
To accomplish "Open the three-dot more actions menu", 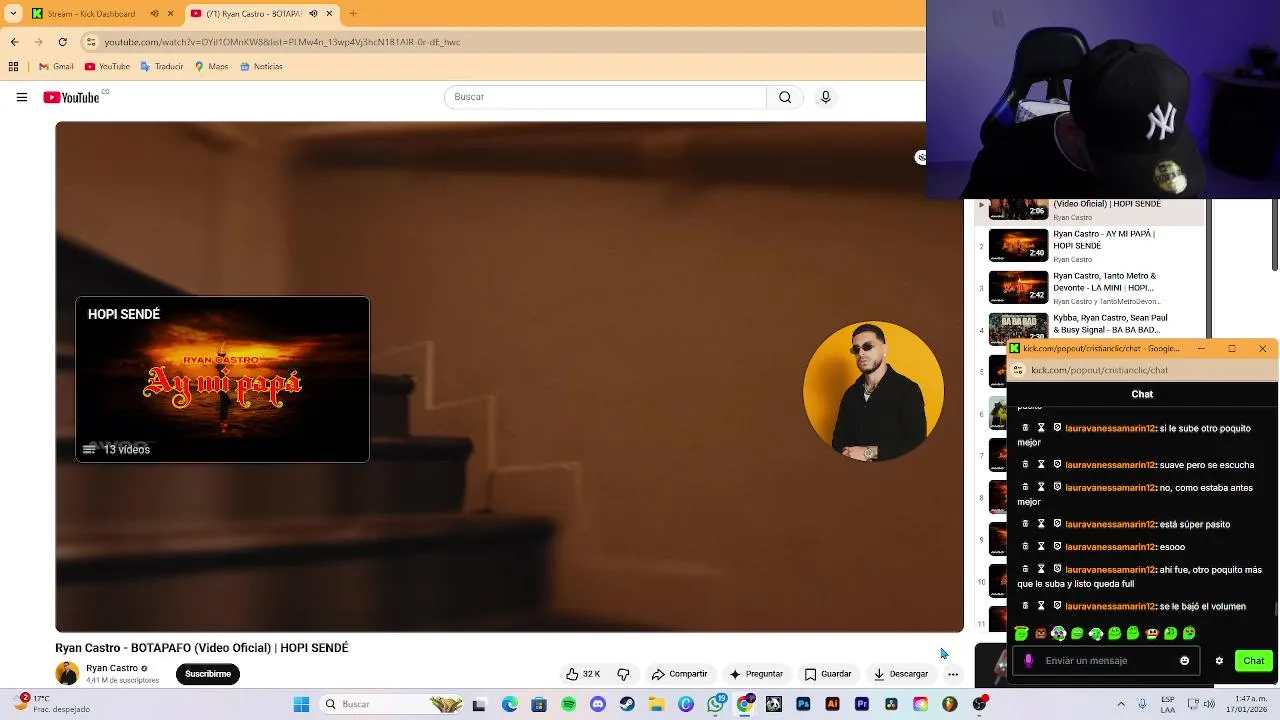I will pos(953,674).
